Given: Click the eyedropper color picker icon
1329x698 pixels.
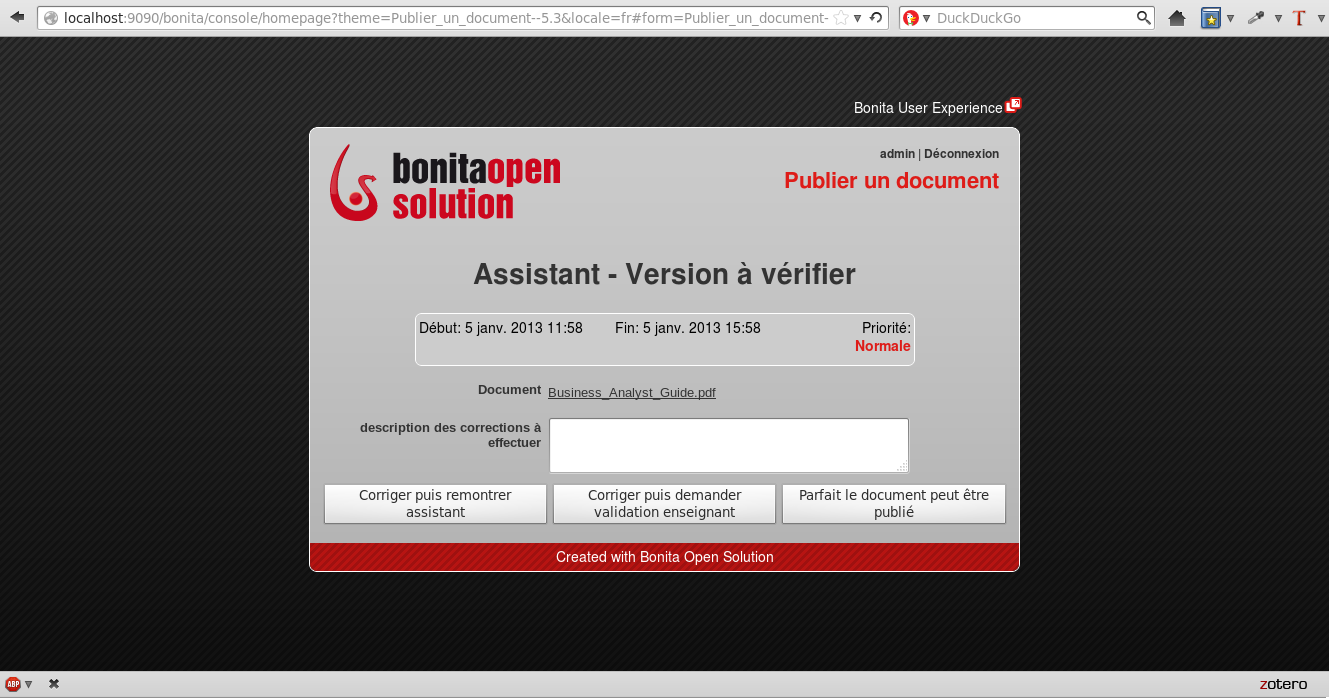Looking at the screenshot, I should coord(1256,18).
